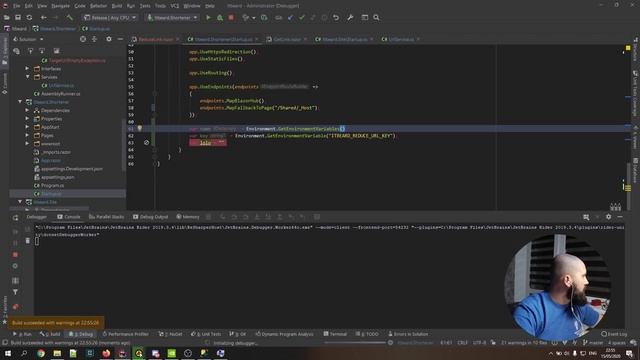Click the green VCS commit checkmark
Viewport: 640px width, 360px height.
[x=302, y=18]
